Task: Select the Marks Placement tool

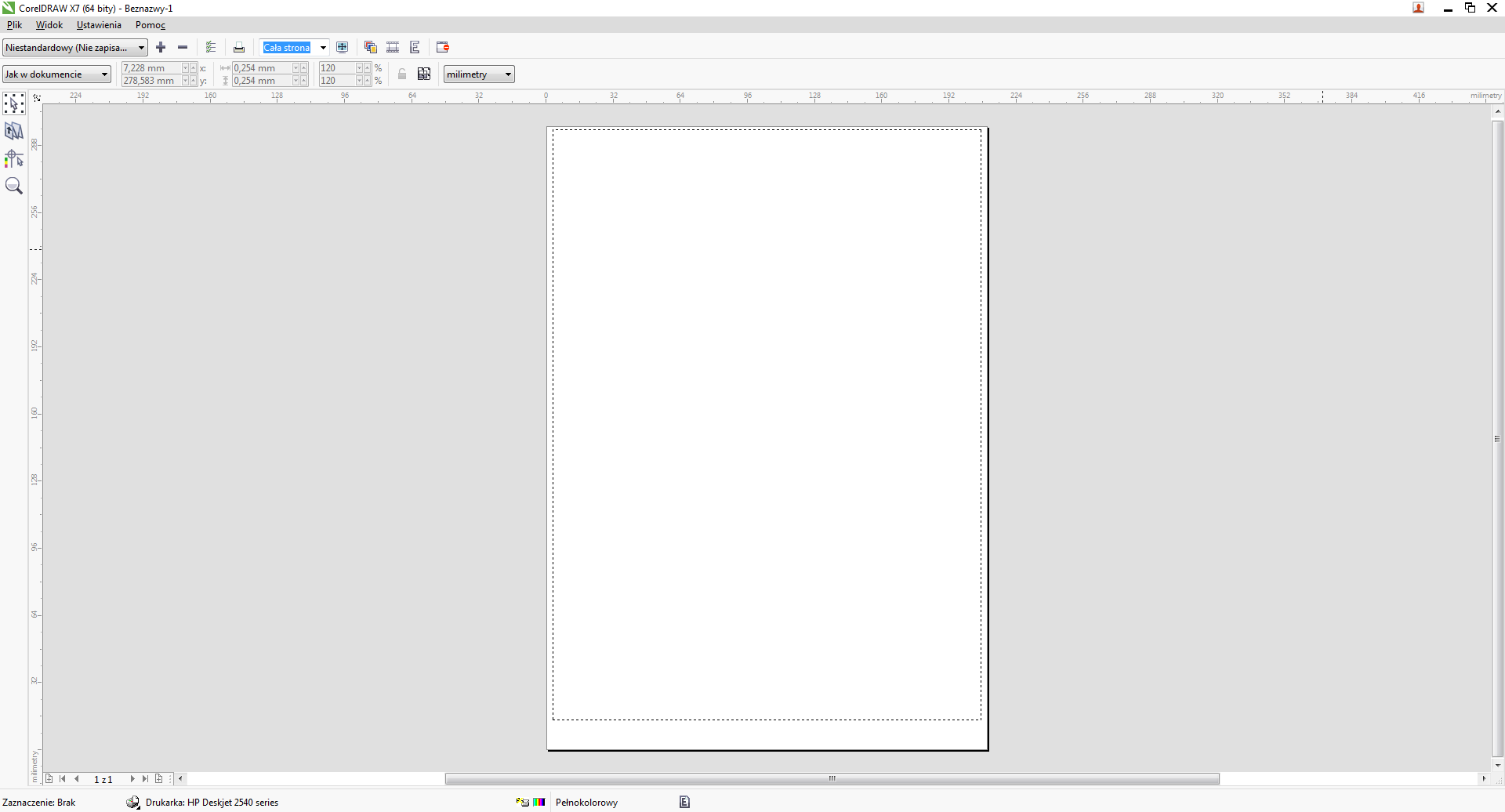Action: tap(14, 159)
